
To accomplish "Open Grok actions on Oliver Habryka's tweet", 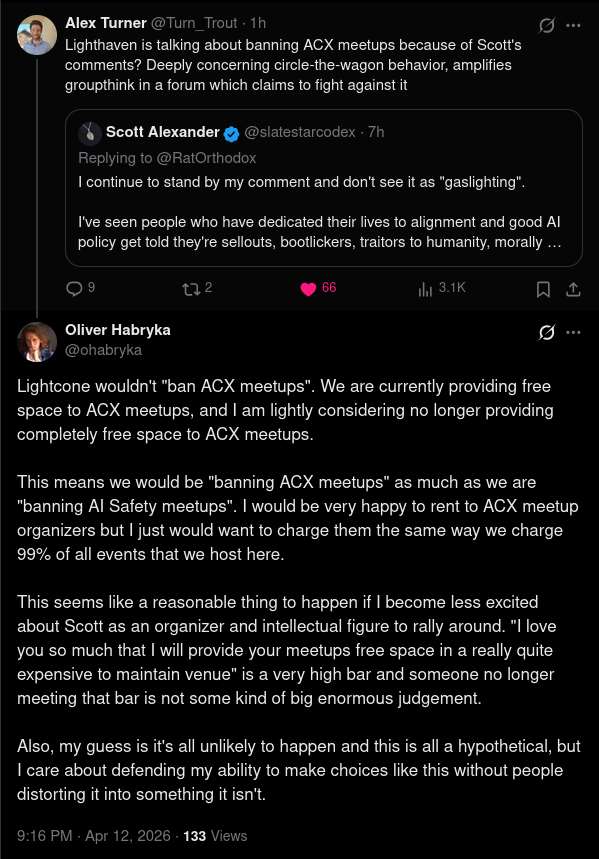I will [x=545, y=331].
